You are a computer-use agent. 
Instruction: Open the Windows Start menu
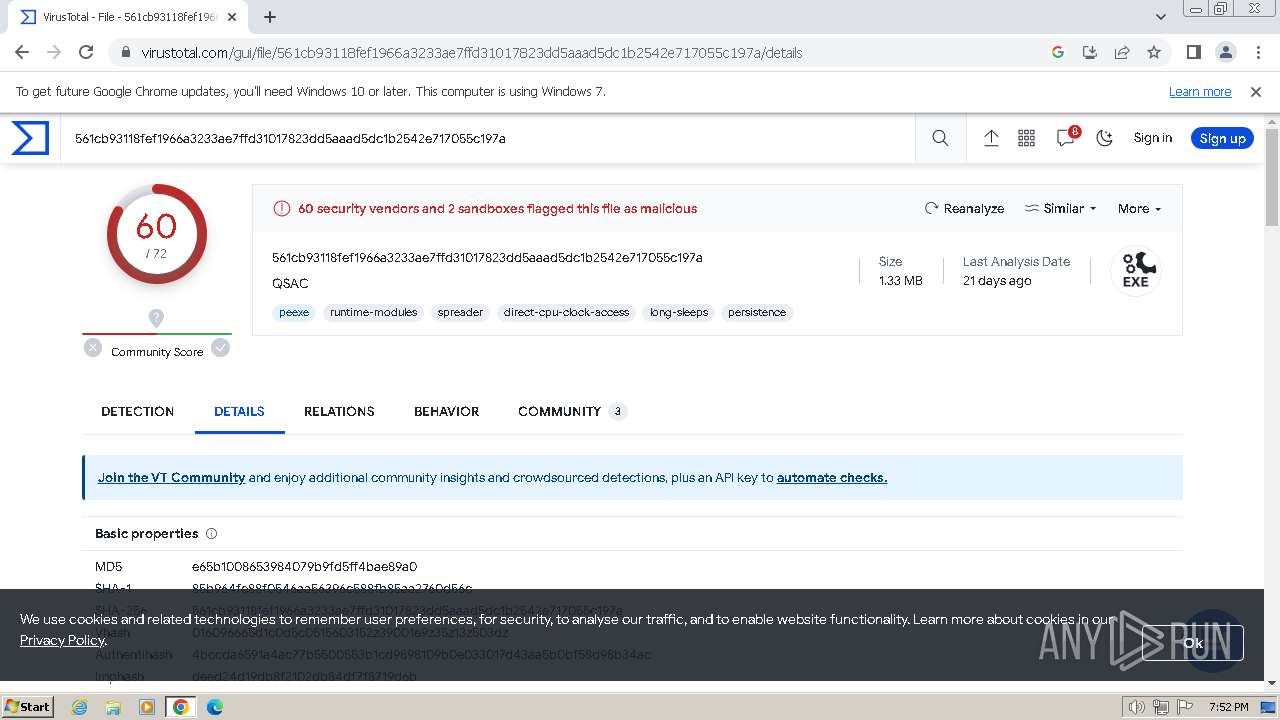click(27, 707)
